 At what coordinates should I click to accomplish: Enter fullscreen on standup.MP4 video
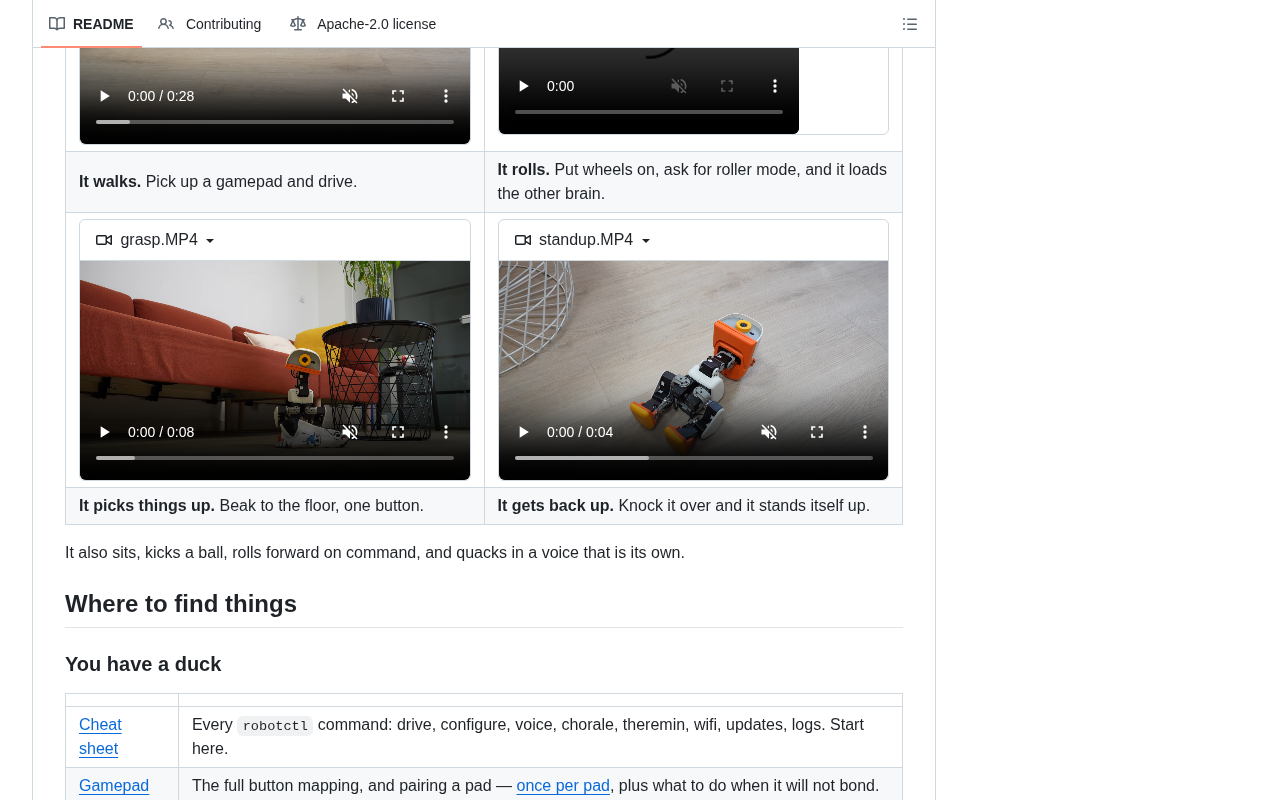tap(817, 432)
